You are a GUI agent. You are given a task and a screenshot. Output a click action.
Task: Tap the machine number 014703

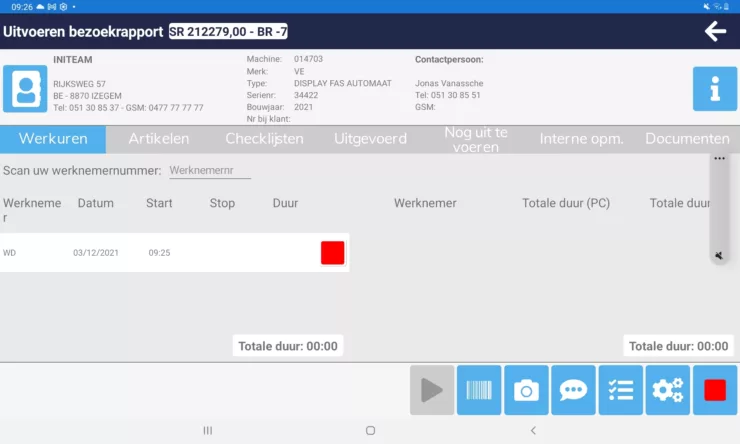[308, 59]
